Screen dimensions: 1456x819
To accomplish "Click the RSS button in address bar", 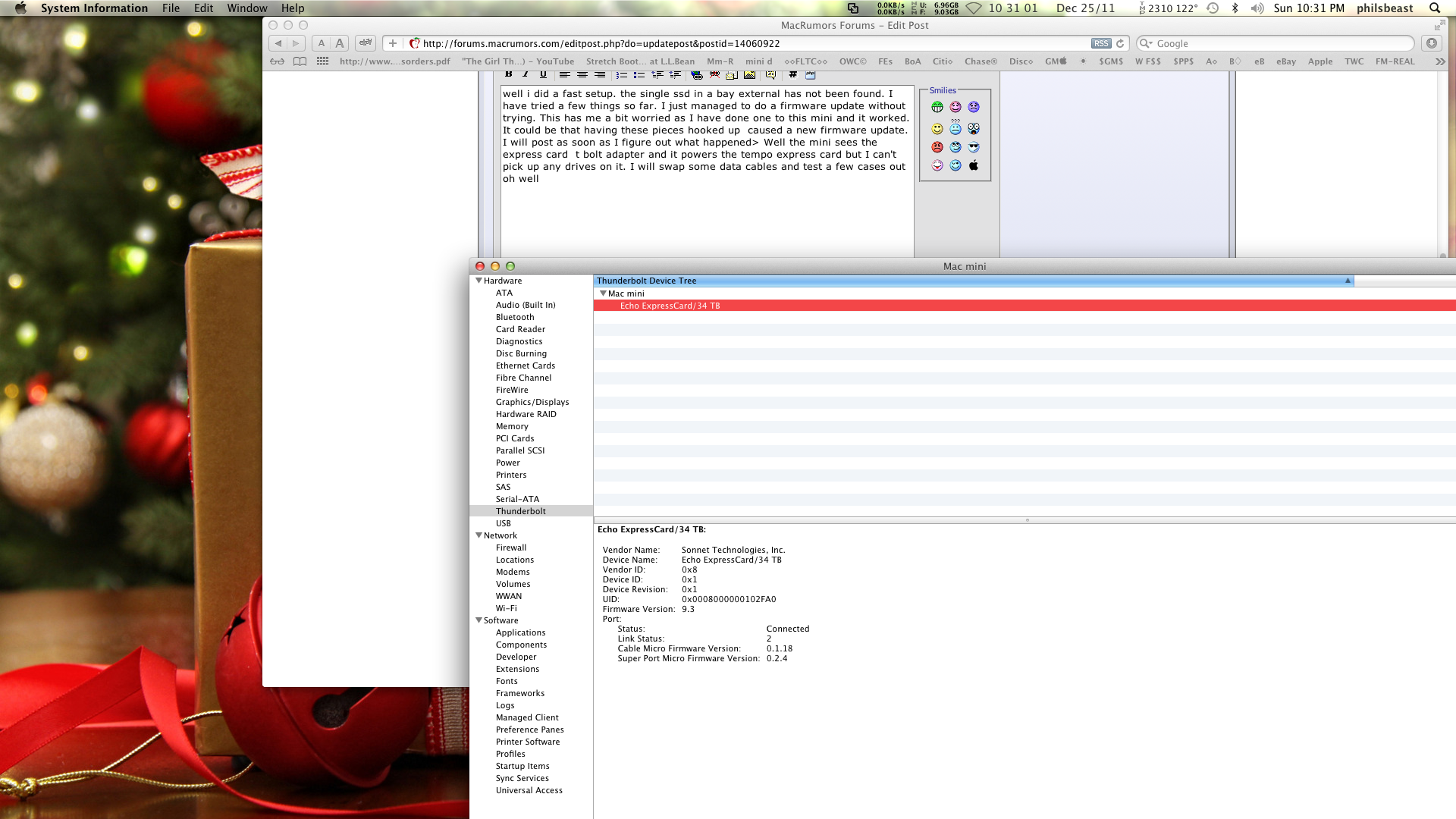I will tap(1100, 43).
